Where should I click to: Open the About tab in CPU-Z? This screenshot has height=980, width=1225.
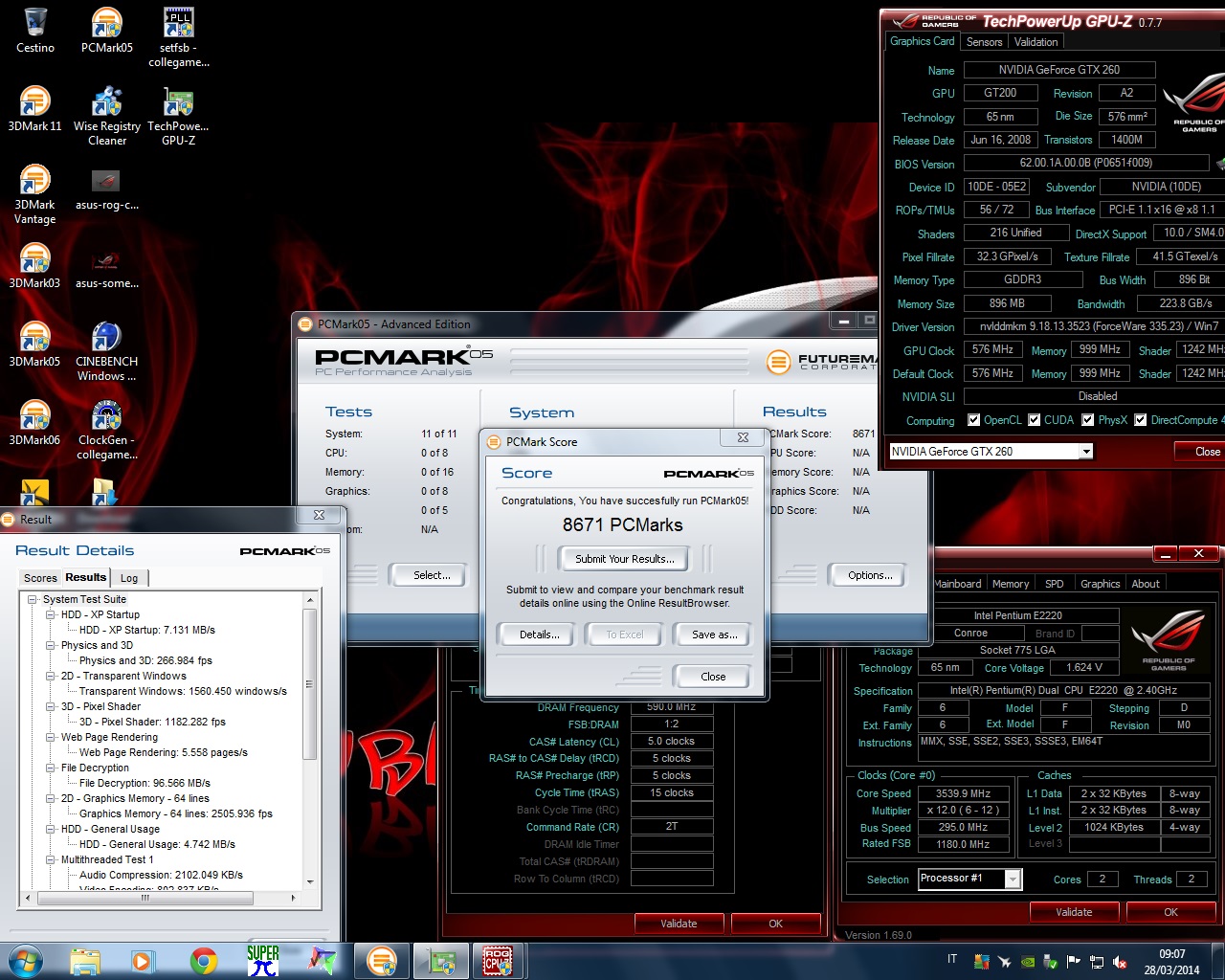click(1146, 584)
